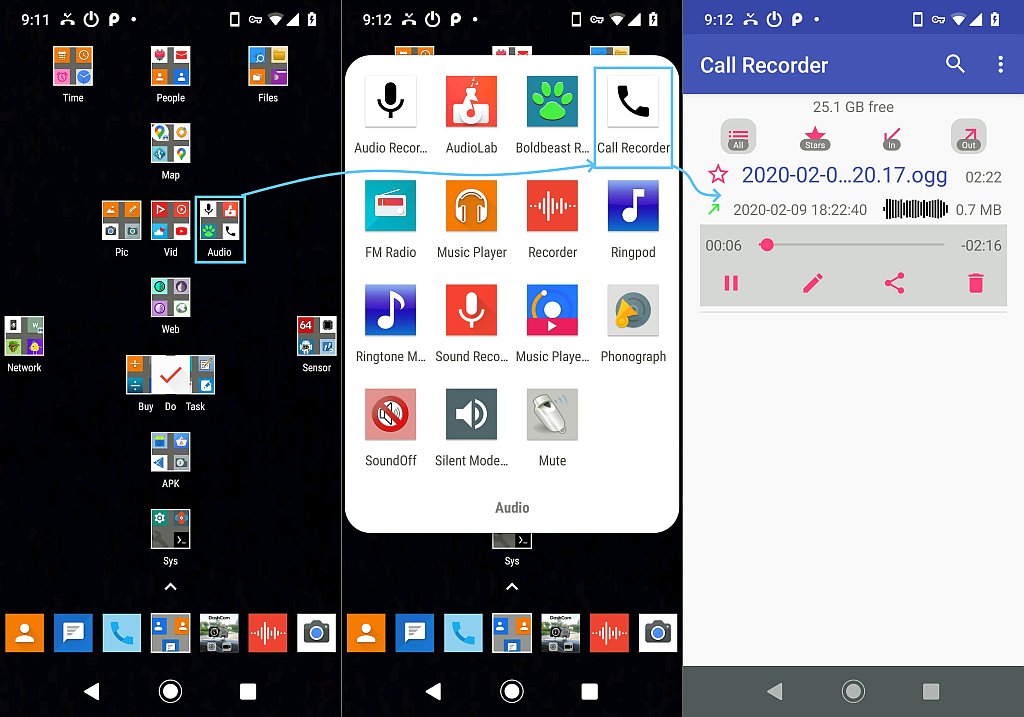Open the Ringtone Maker app
The height and width of the screenshot is (717, 1024).
(x=390, y=310)
